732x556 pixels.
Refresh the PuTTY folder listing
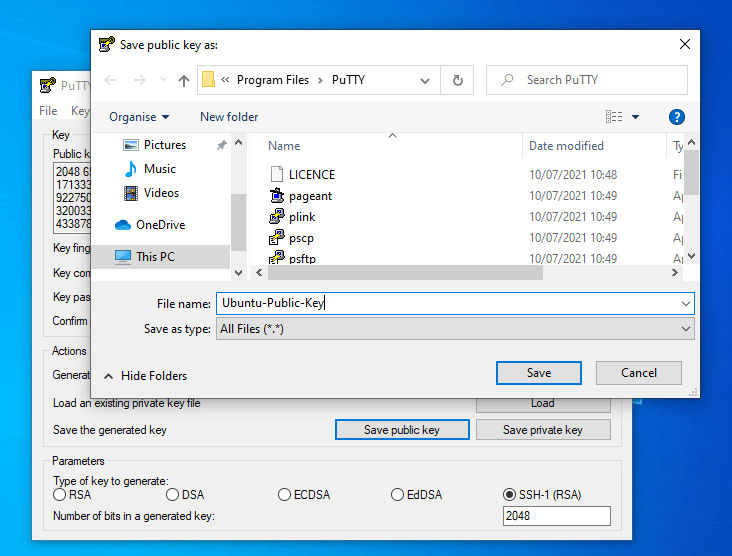click(x=458, y=80)
